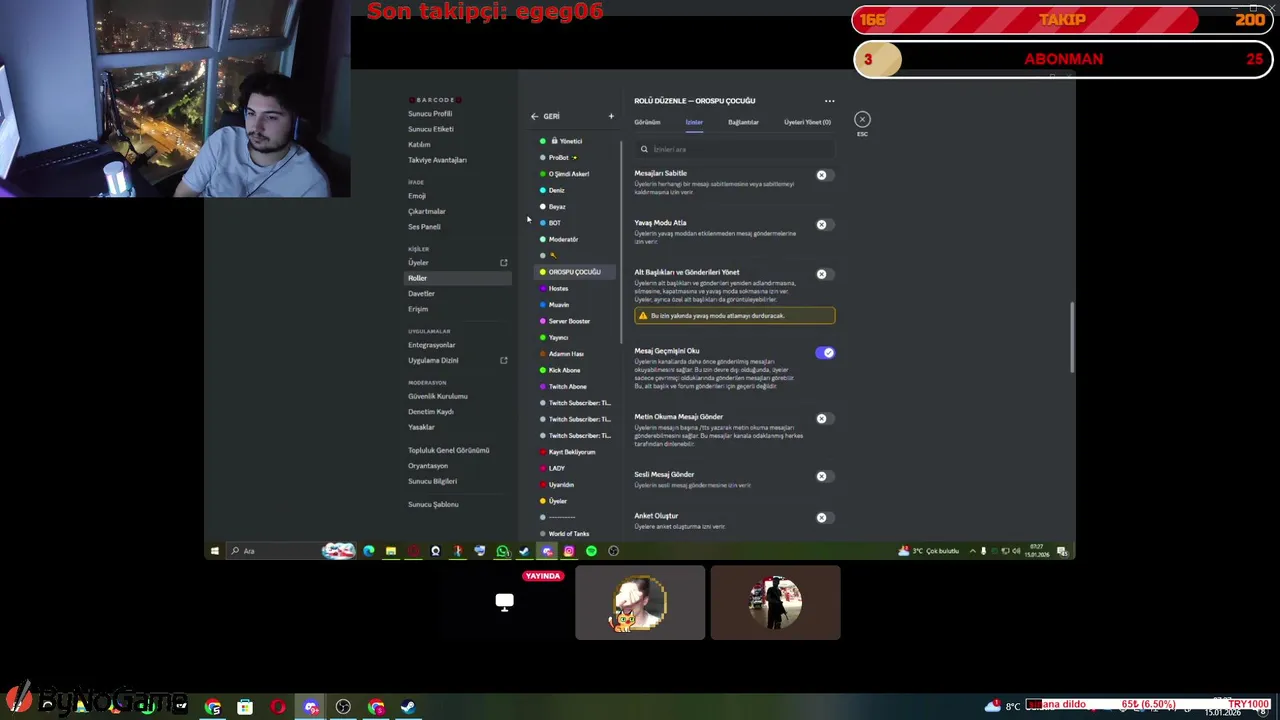Image resolution: width=1280 pixels, height=720 pixels.
Task: Switch to the Bağlantılar tab
Action: 743,122
